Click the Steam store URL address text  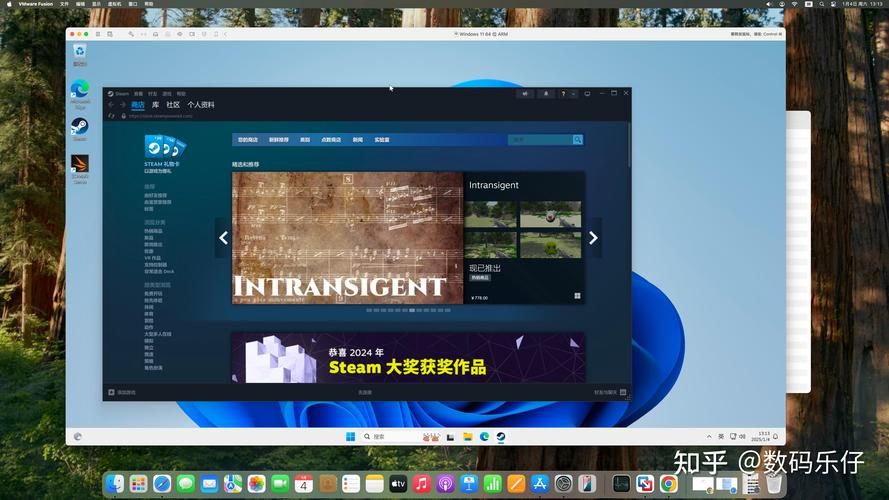tap(160, 116)
